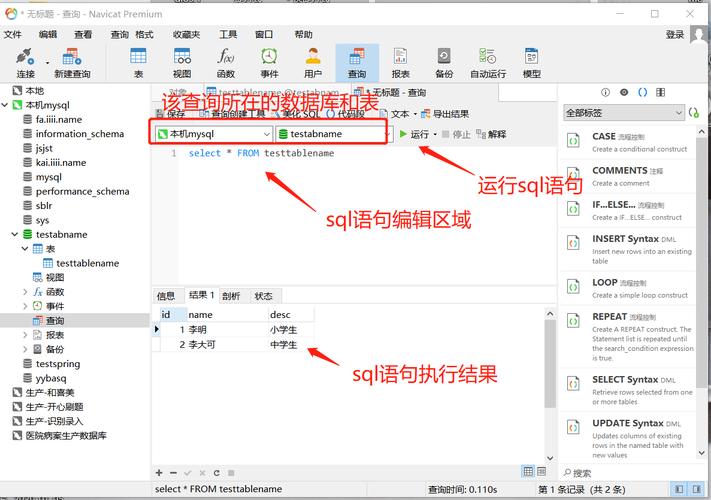Open the 收藏夹 menu
This screenshot has width=711, height=500.
tap(186, 34)
